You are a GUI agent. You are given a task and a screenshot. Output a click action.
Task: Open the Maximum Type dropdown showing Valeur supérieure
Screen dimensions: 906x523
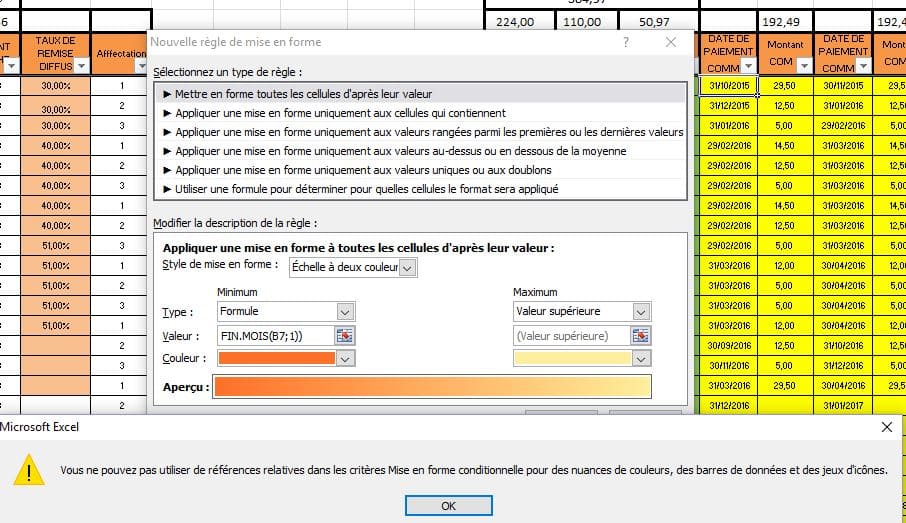click(x=641, y=312)
